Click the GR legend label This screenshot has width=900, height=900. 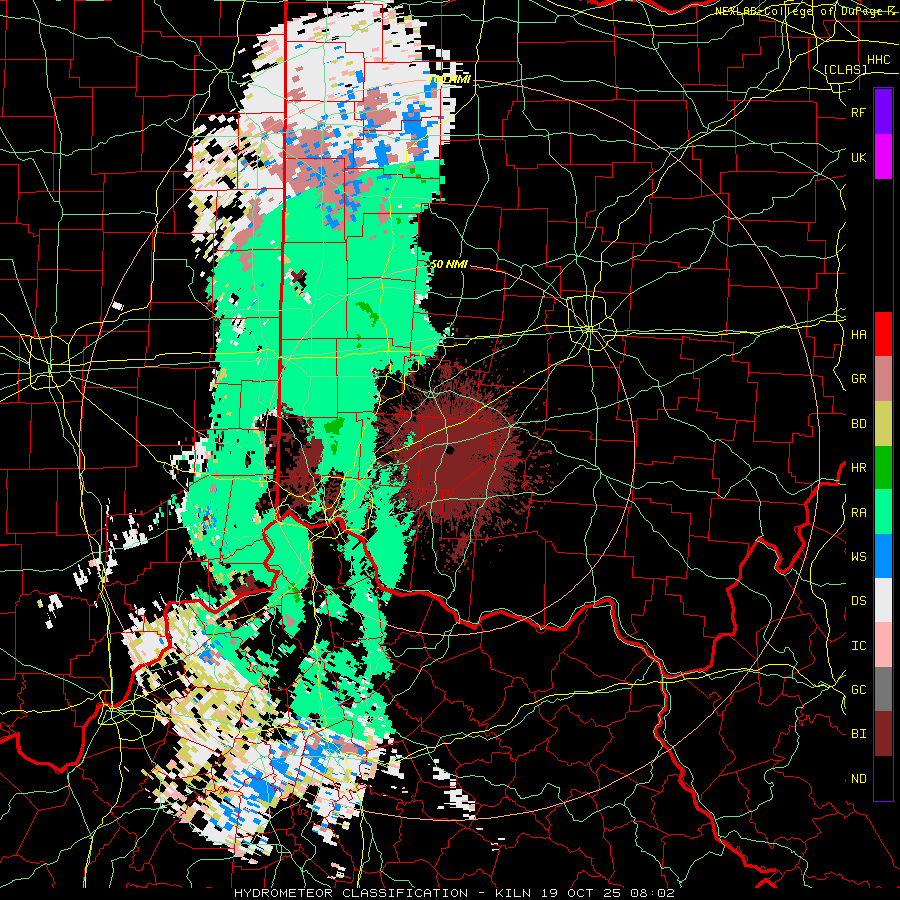pyautogui.click(x=859, y=379)
